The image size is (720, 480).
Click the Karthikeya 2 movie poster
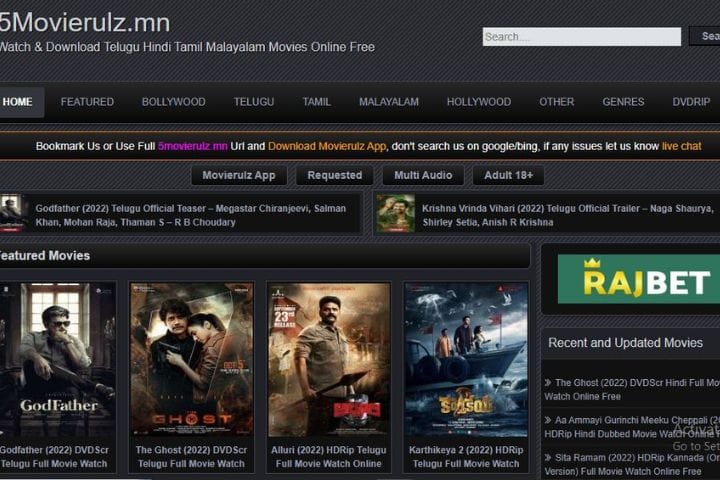point(466,360)
